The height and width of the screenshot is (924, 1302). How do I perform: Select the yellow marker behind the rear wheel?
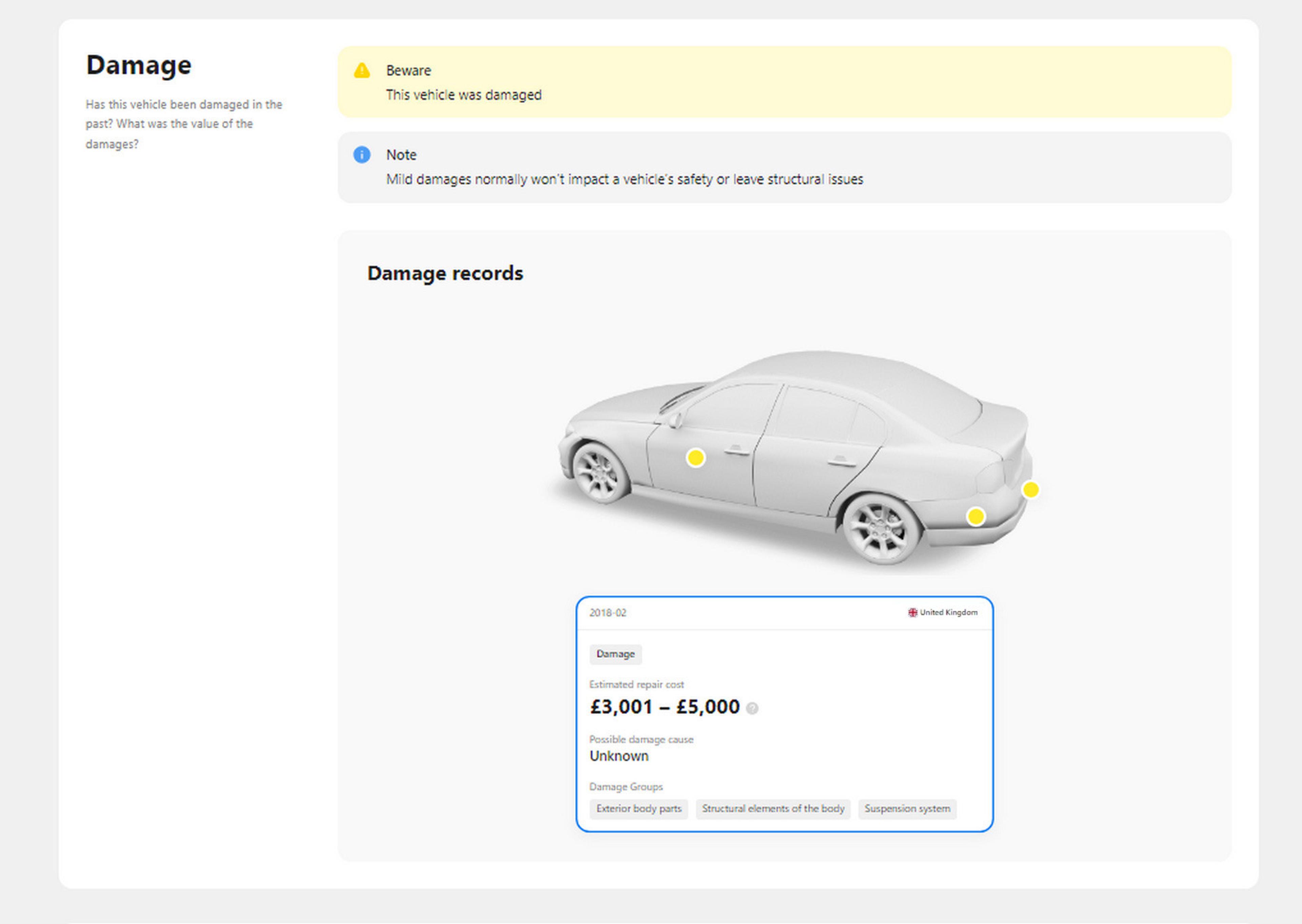[x=976, y=516]
